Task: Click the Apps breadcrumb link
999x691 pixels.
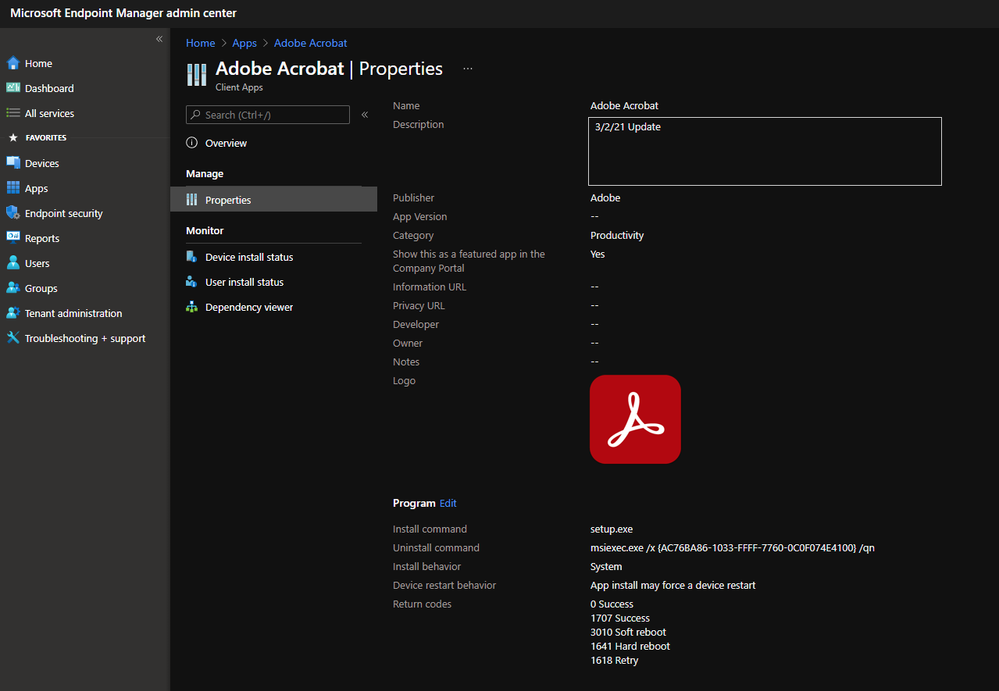Action: pyautogui.click(x=244, y=43)
